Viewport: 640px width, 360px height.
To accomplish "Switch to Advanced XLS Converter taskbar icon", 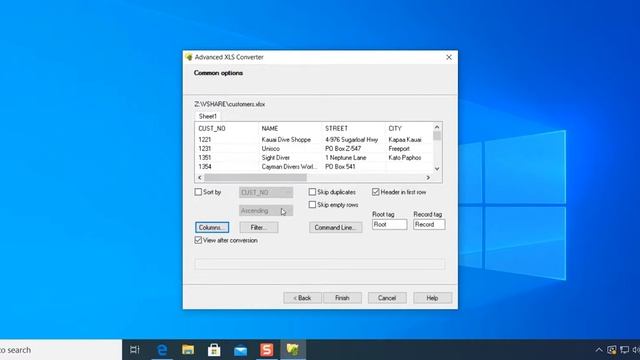I will tap(293, 350).
